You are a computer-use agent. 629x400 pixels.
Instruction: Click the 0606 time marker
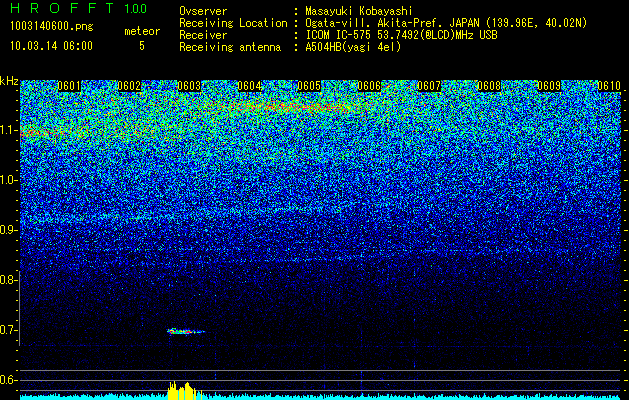[x=369, y=86]
